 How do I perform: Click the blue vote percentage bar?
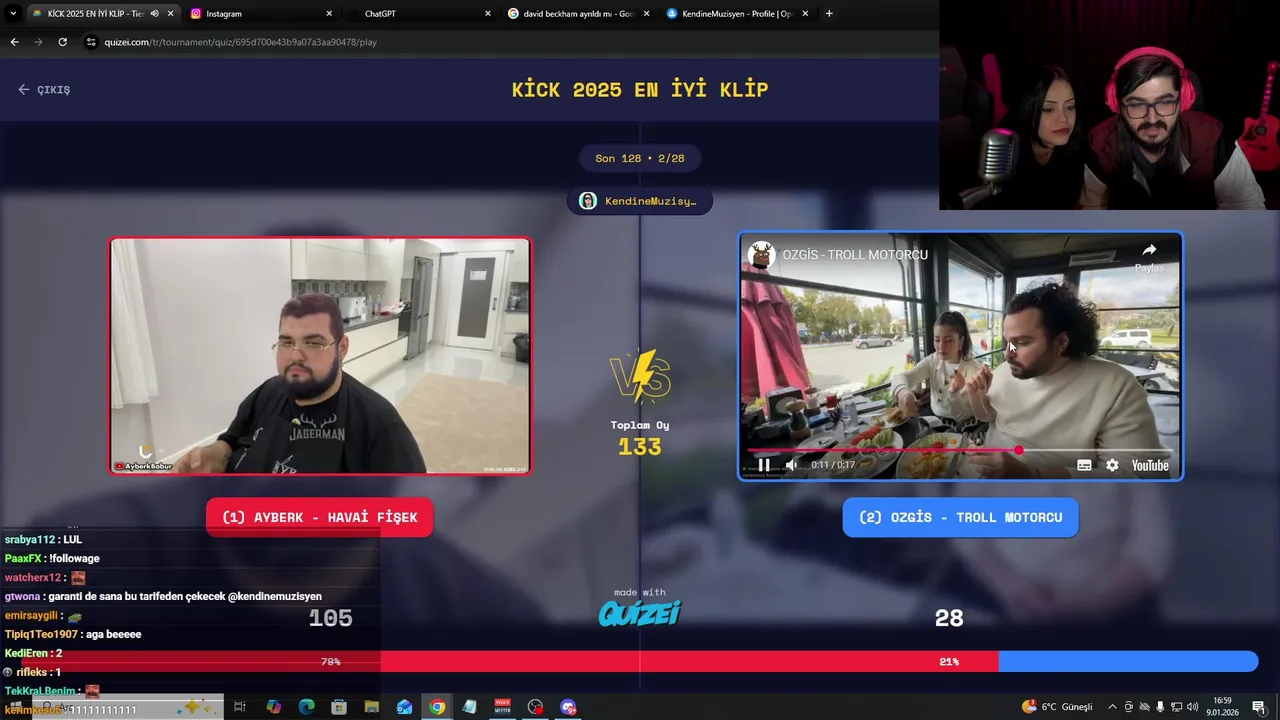pyautogui.click(x=1128, y=661)
